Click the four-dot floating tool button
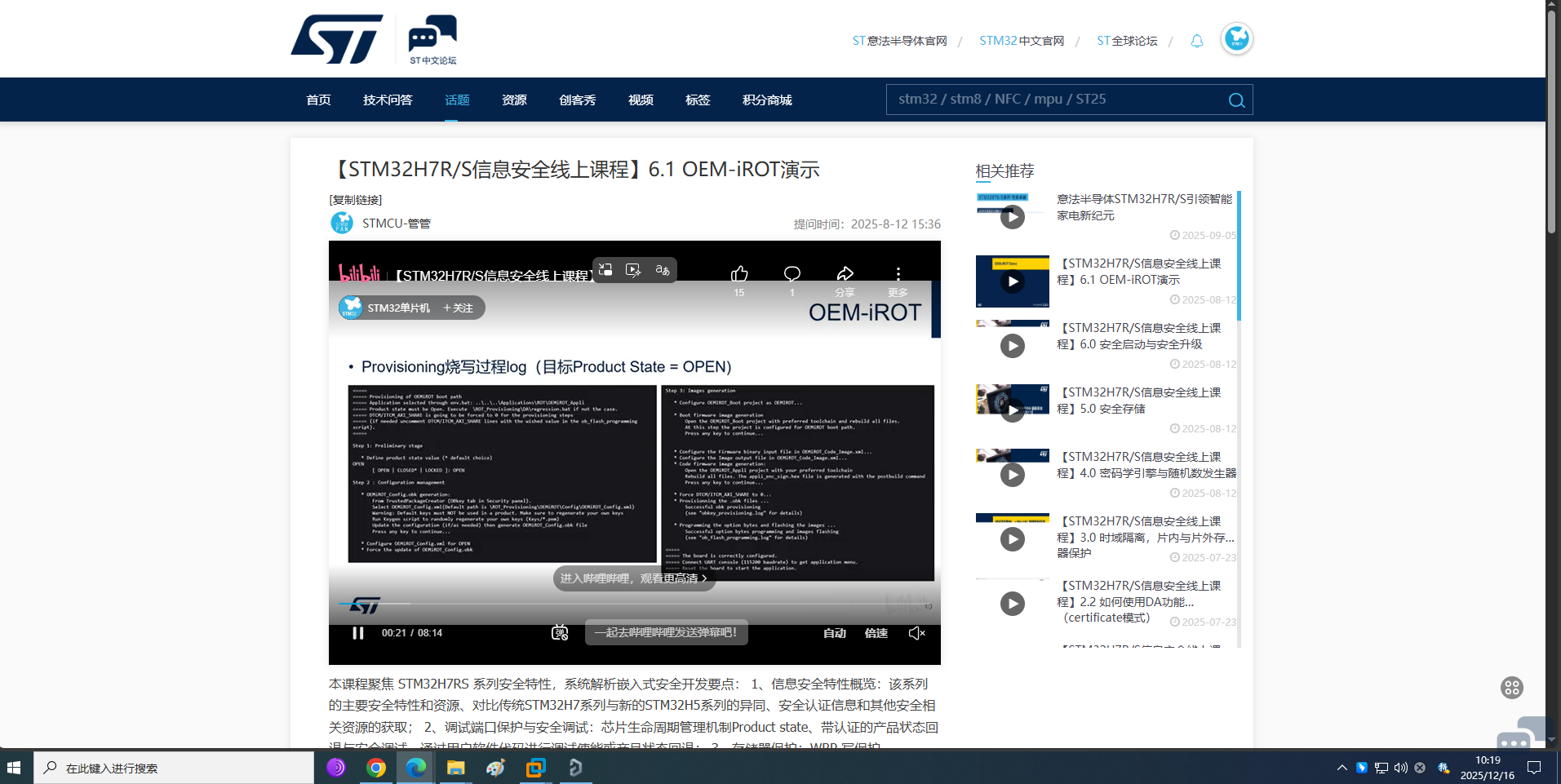1561x784 pixels. 1512,688
